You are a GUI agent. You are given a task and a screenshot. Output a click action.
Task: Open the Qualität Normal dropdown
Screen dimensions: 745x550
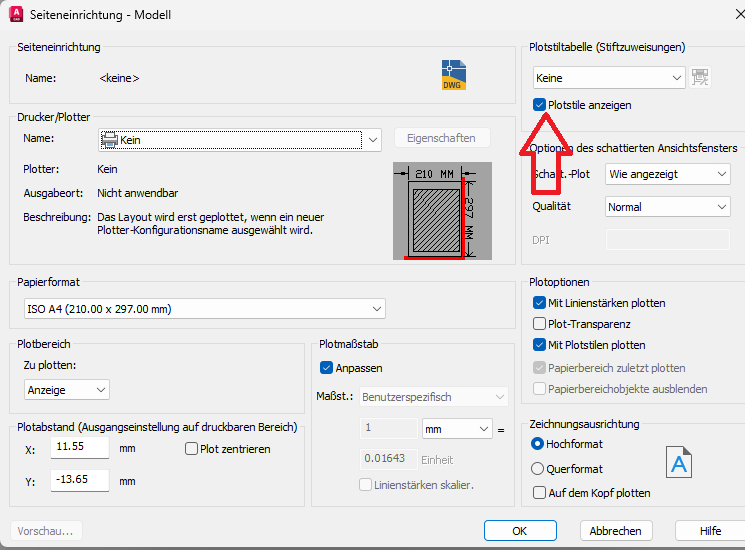tap(668, 207)
